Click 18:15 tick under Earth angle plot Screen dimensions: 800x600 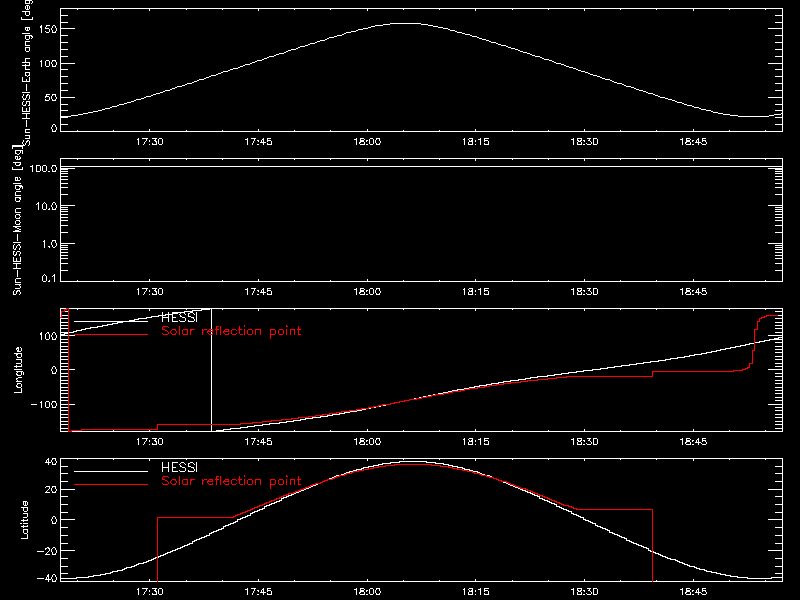coord(476,142)
